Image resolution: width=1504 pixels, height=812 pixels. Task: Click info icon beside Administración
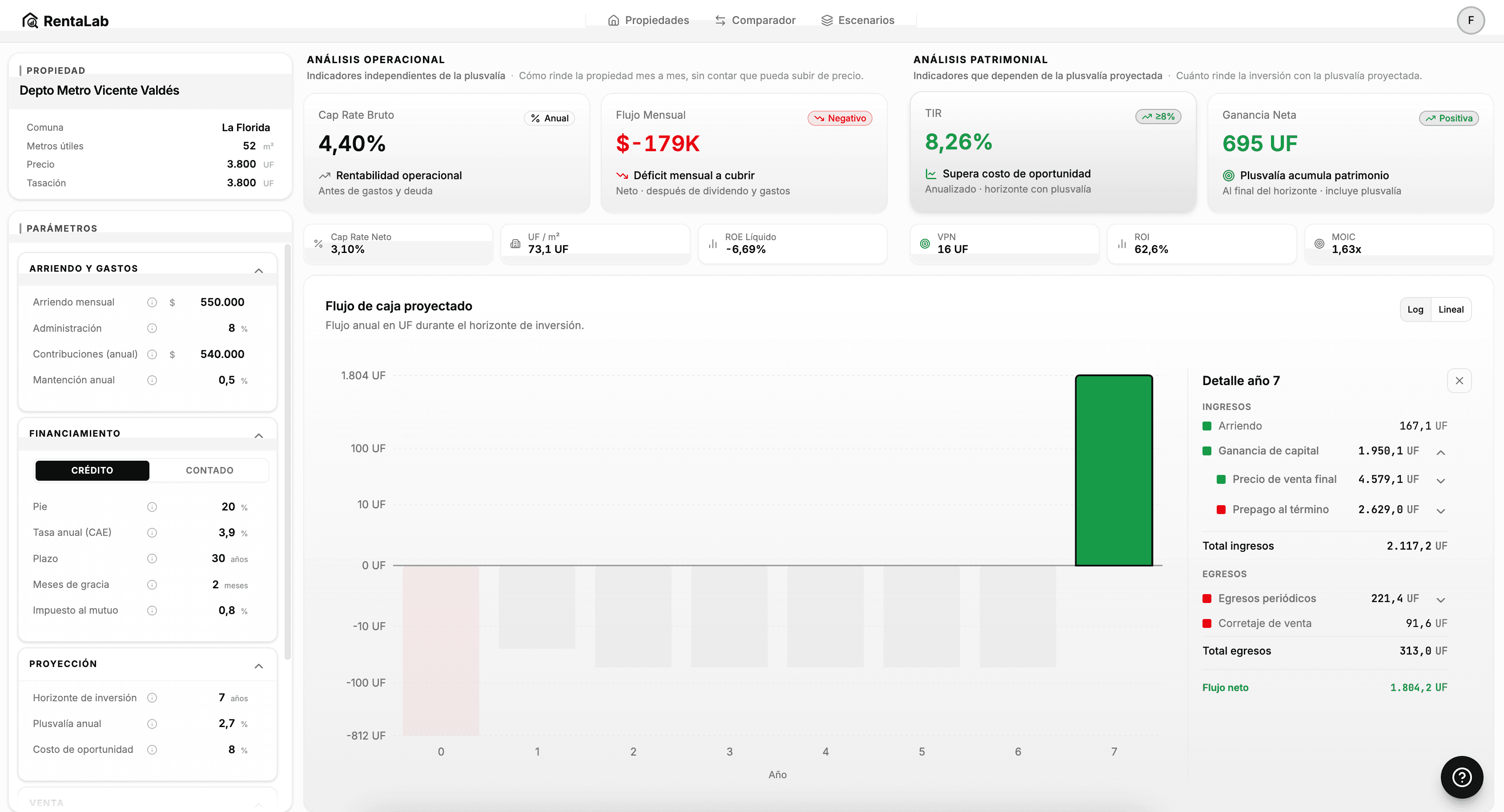coord(152,328)
